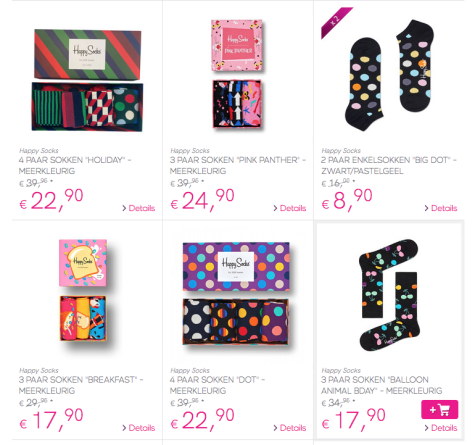The width and height of the screenshot is (475, 445).
Task: Click the Big Dot ankle socks image
Action: point(389,75)
